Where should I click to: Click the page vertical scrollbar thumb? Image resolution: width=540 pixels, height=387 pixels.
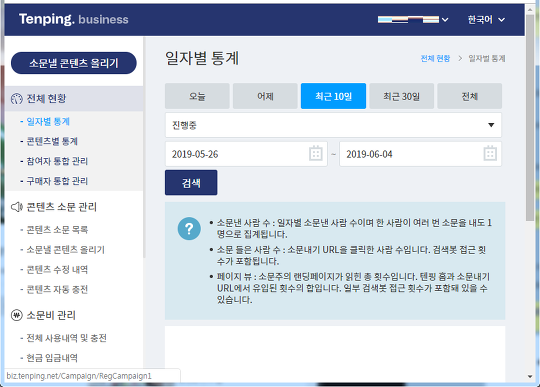530,117
